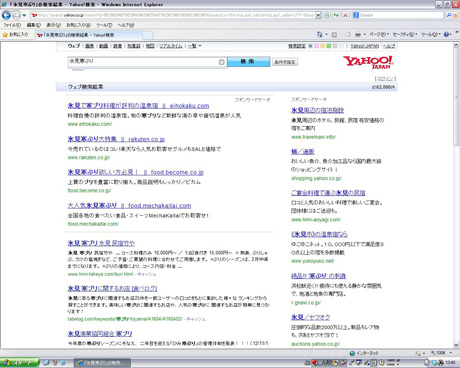Open the お気に入り menu in menu bar
Viewport: 460px width, 368px height.
coord(78,25)
